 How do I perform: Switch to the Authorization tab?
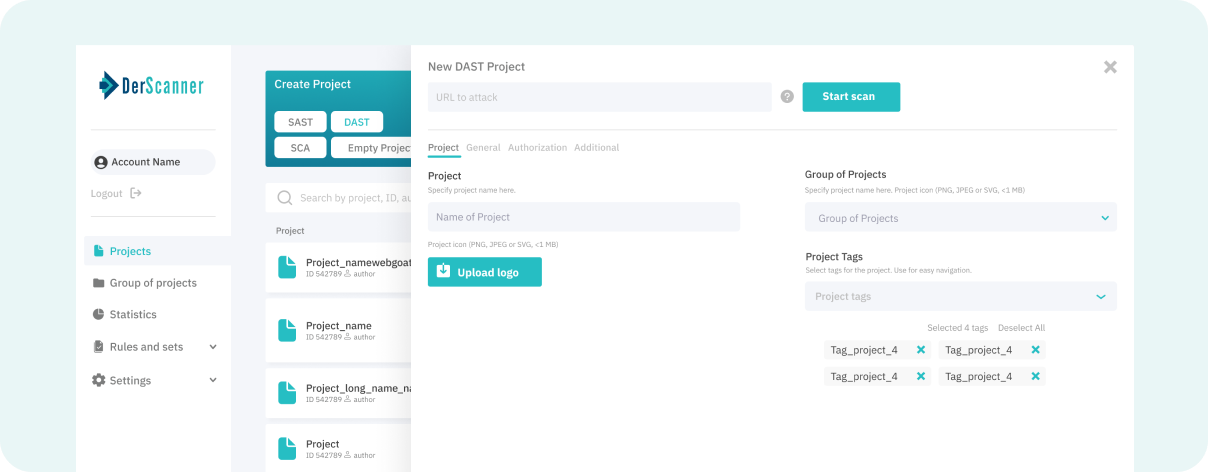(x=537, y=148)
